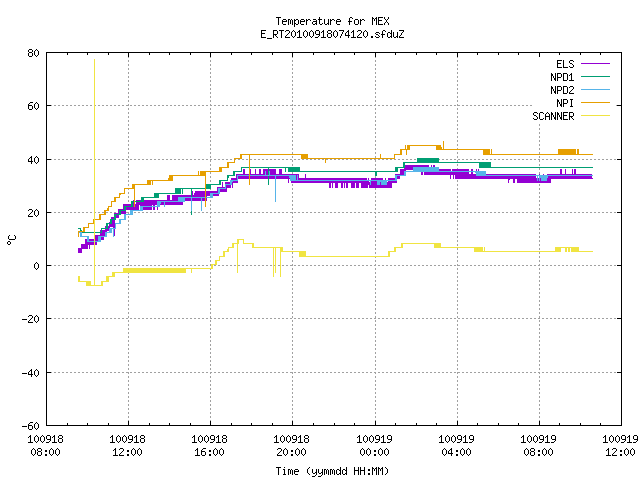Click the y-axis tick label 0
This screenshot has width=640, height=480.
37,266
